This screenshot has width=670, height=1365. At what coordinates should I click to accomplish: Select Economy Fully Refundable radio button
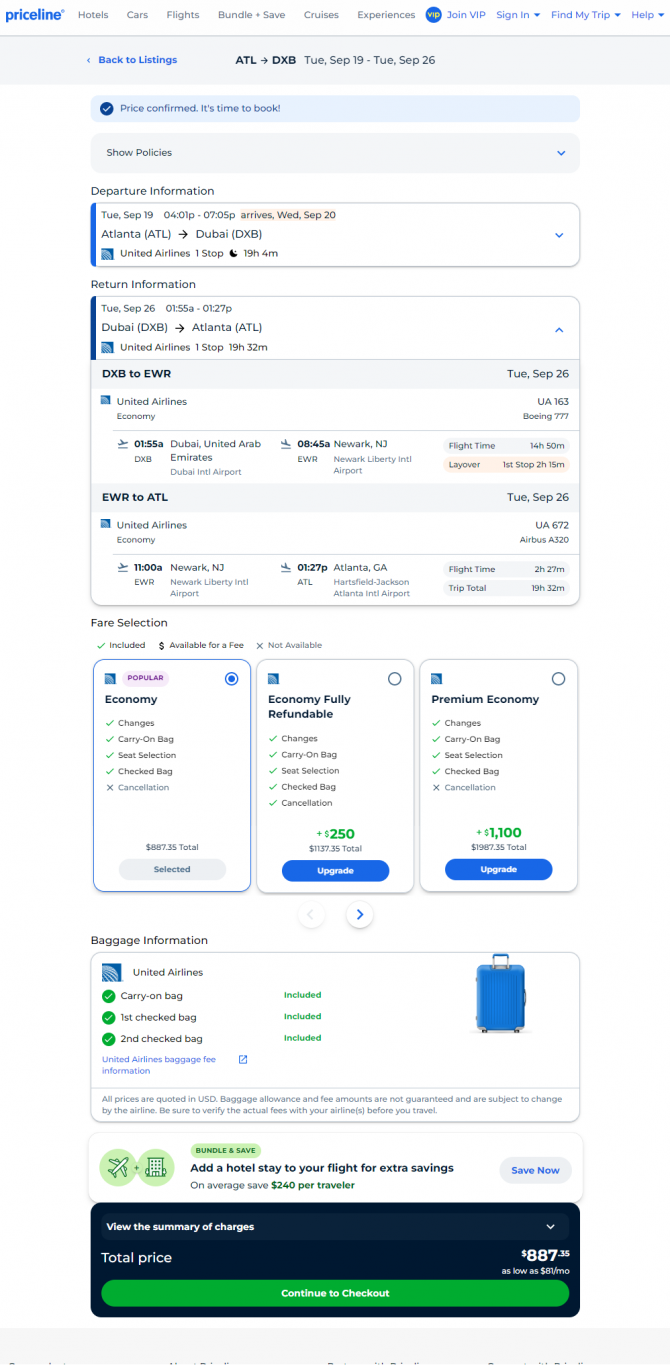point(394,679)
